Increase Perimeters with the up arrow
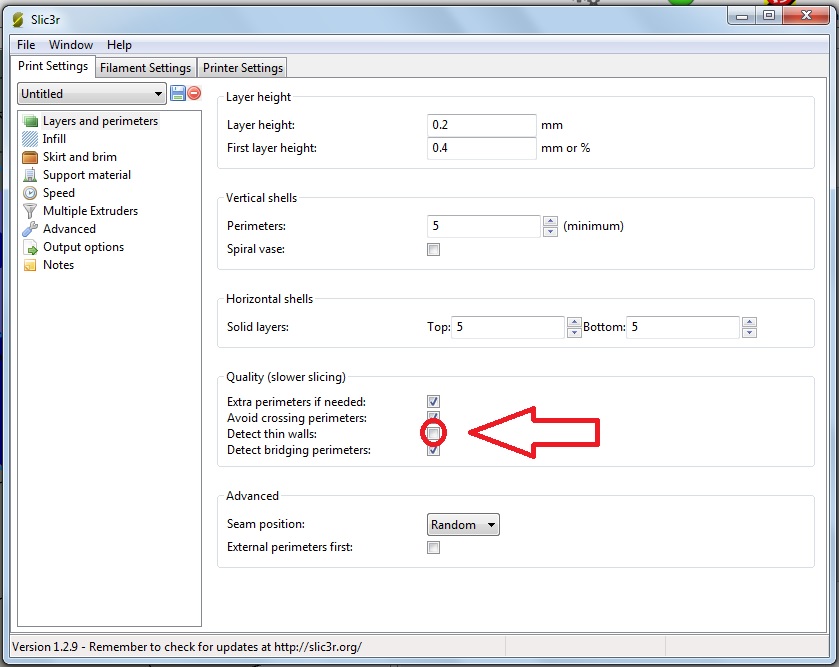 pyautogui.click(x=550, y=221)
